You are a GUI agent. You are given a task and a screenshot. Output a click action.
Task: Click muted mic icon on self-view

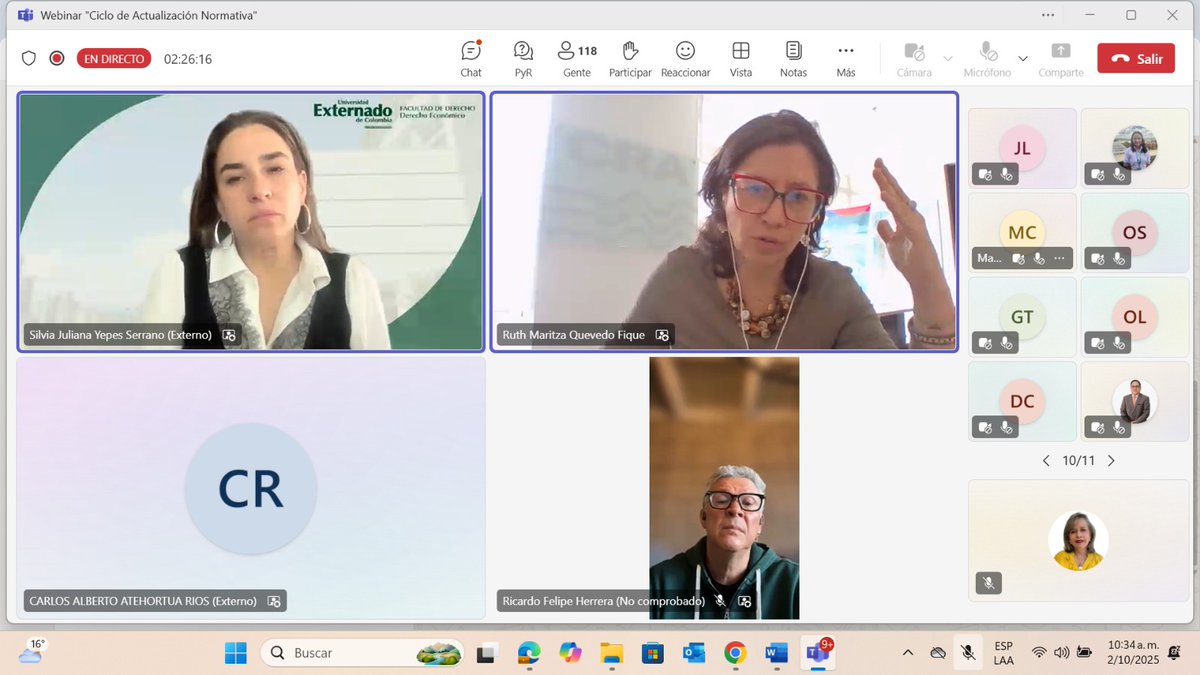(x=988, y=582)
